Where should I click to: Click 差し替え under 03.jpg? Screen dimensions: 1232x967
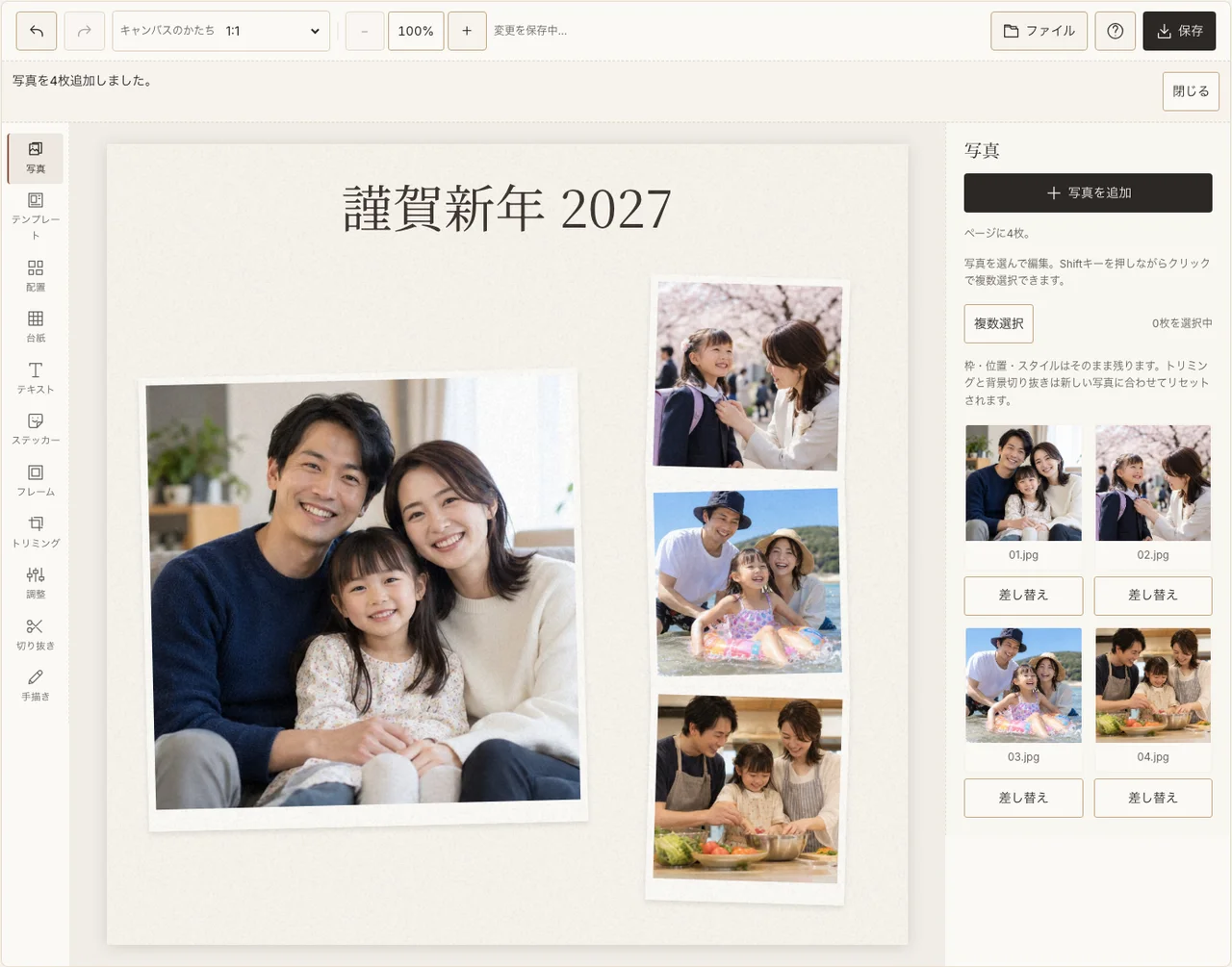tap(1023, 798)
